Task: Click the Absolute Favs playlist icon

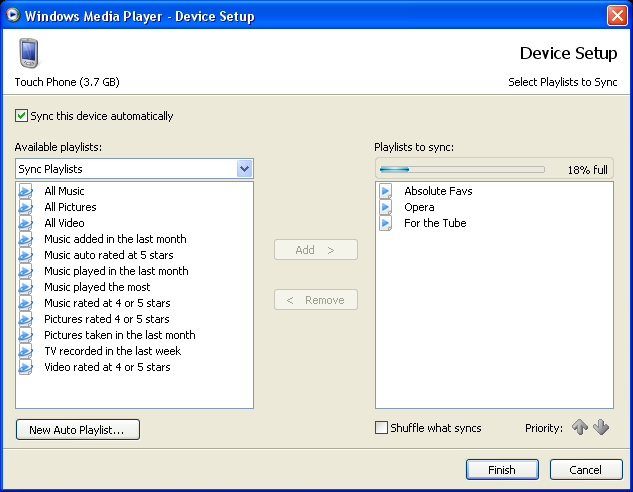Action: [386, 191]
